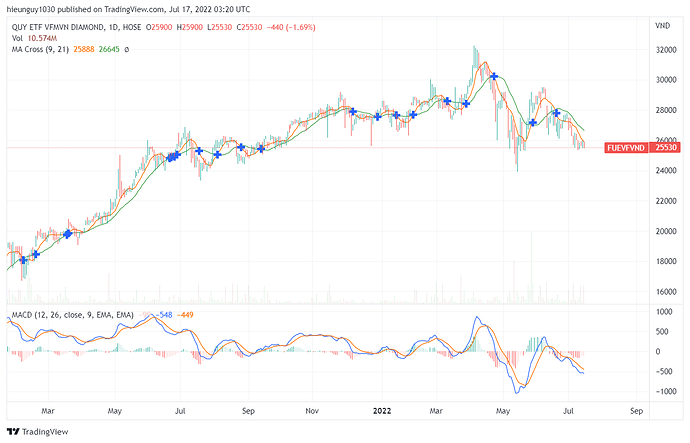Select the orange 25888 MA value
Viewport: 690px width, 443px height.
pos(84,49)
